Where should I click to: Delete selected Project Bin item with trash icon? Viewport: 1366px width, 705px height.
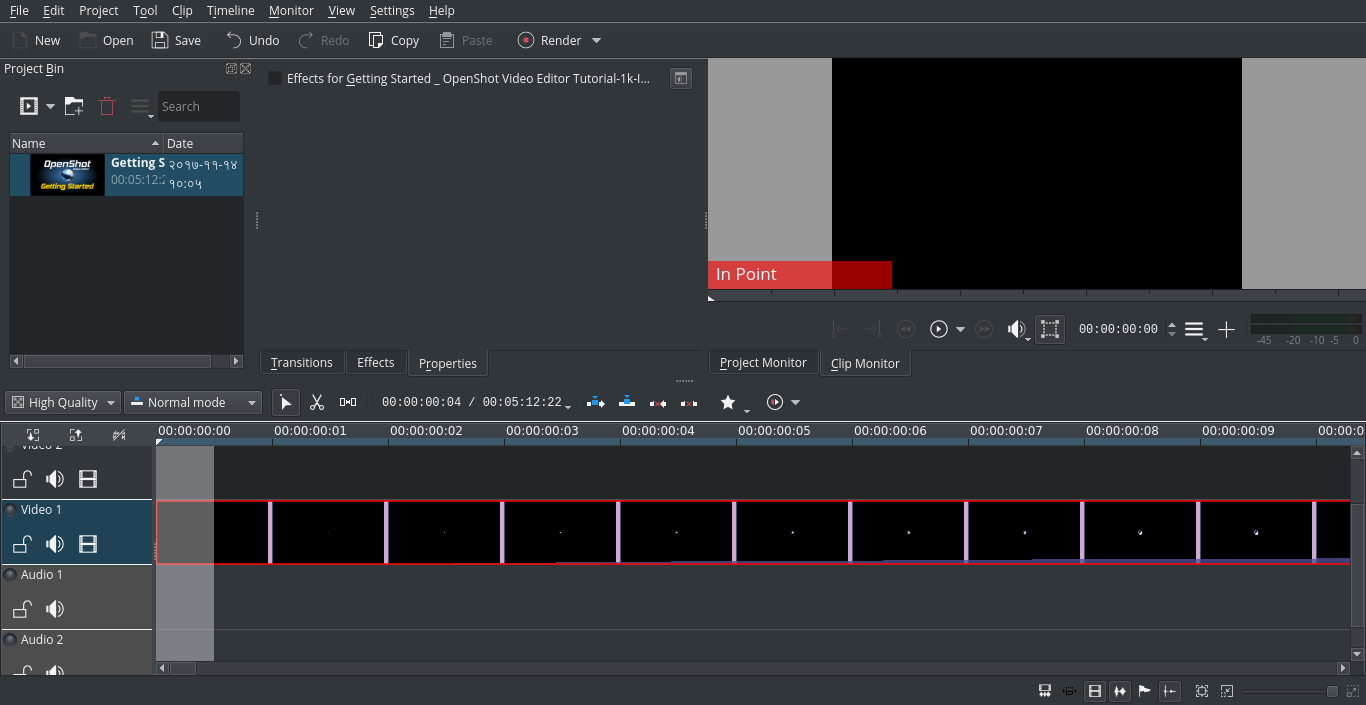(x=106, y=105)
